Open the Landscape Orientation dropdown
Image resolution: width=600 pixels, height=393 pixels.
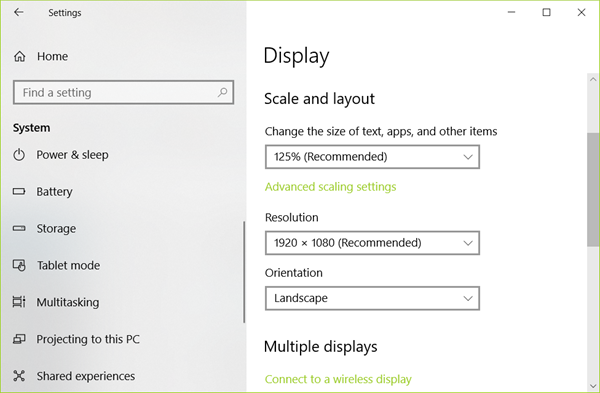click(372, 298)
